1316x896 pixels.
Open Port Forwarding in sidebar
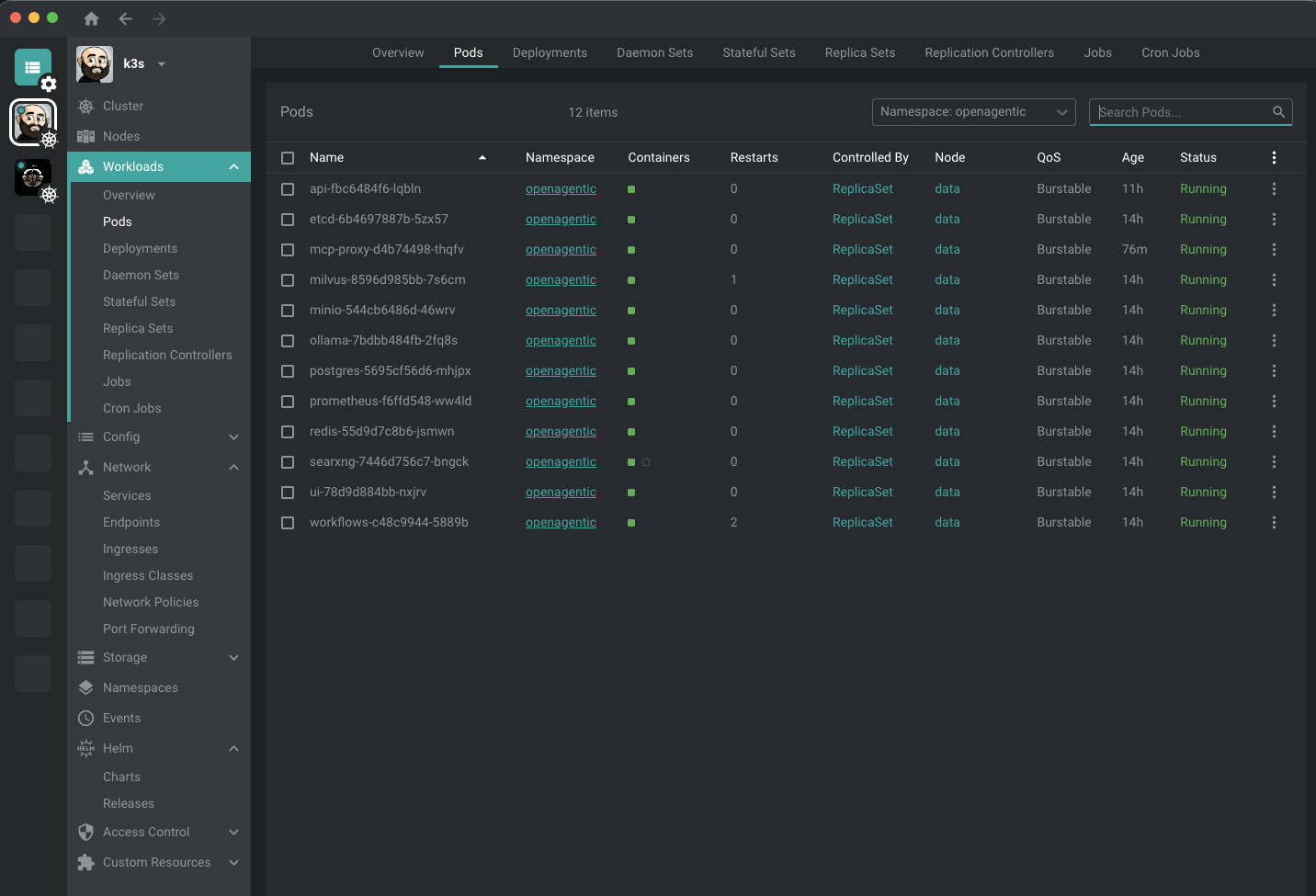coord(149,629)
